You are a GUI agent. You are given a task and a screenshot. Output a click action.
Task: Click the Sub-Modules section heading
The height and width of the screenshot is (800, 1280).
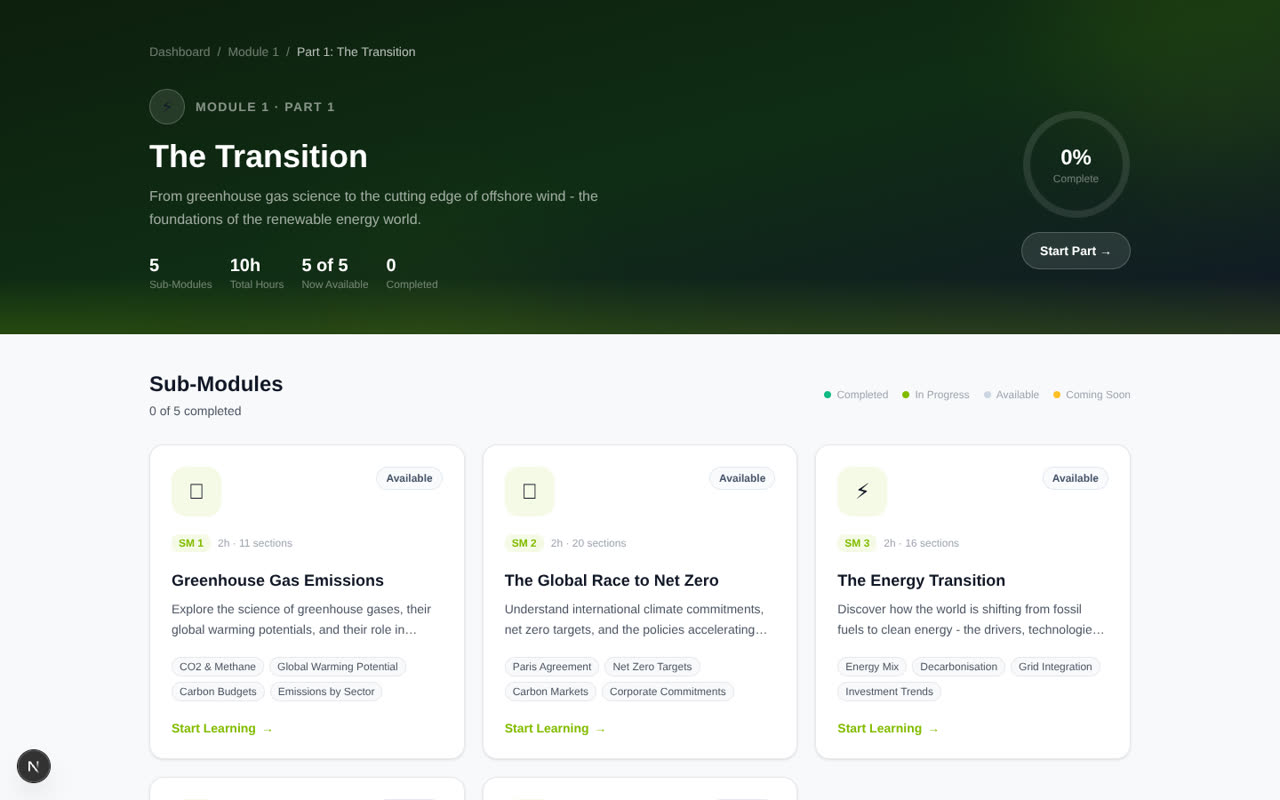(x=216, y=384)
